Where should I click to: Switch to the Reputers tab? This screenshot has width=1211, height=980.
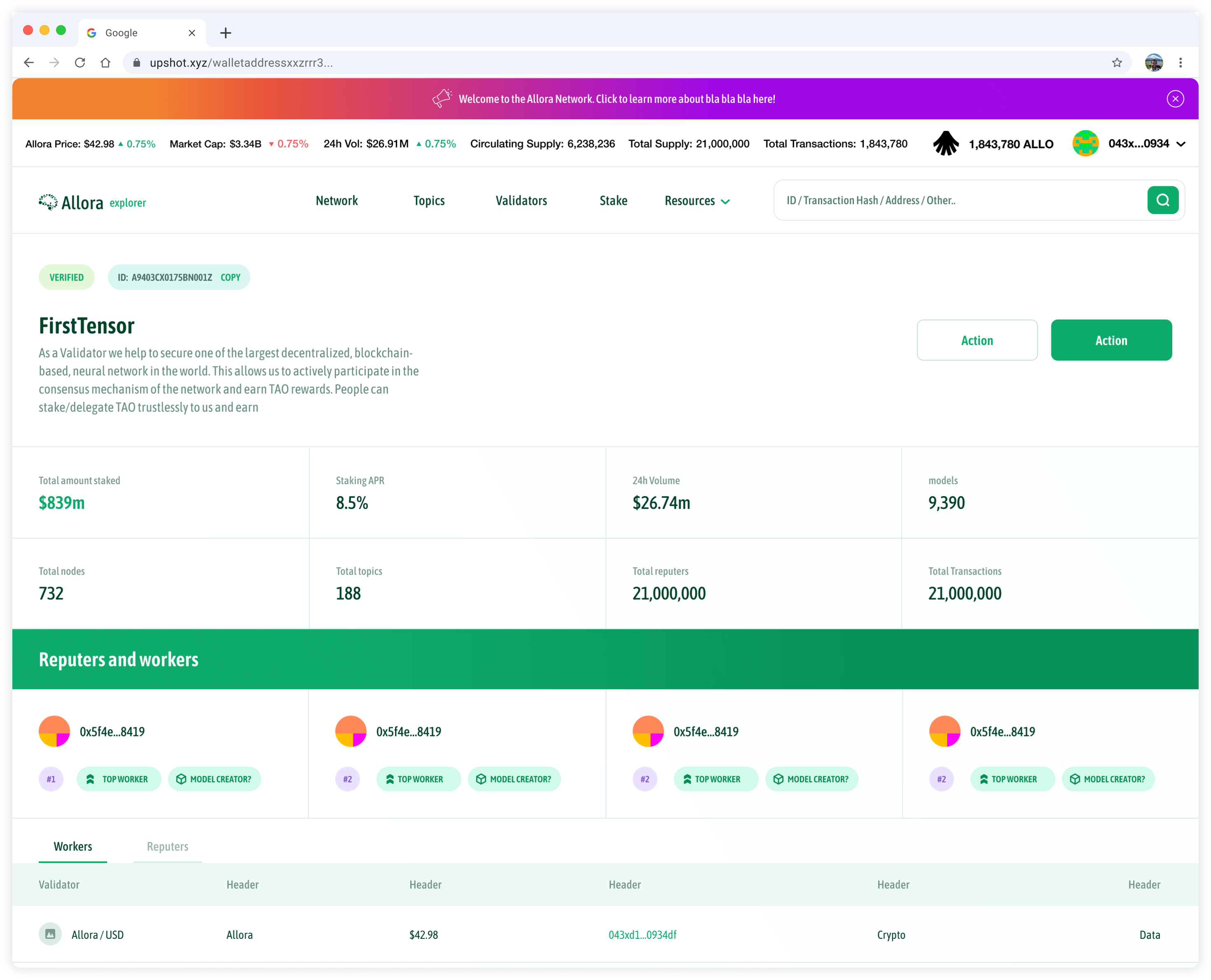pyautogui.click(x=168, y=846)
